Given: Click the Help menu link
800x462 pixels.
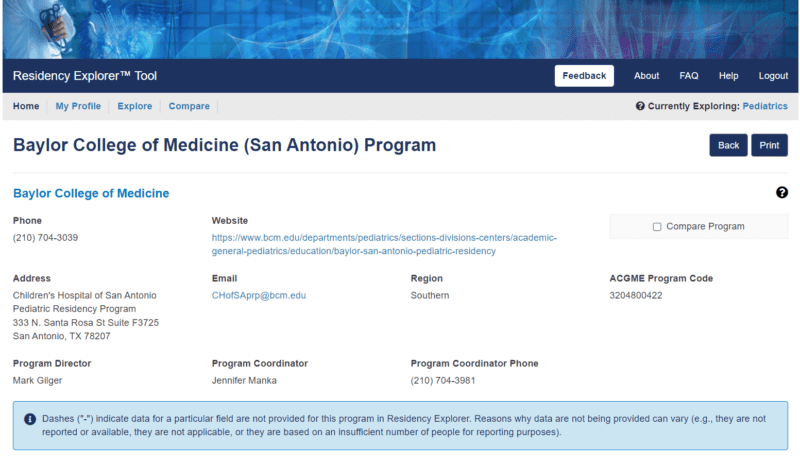Looking at the screenshot, I should 728,76.
